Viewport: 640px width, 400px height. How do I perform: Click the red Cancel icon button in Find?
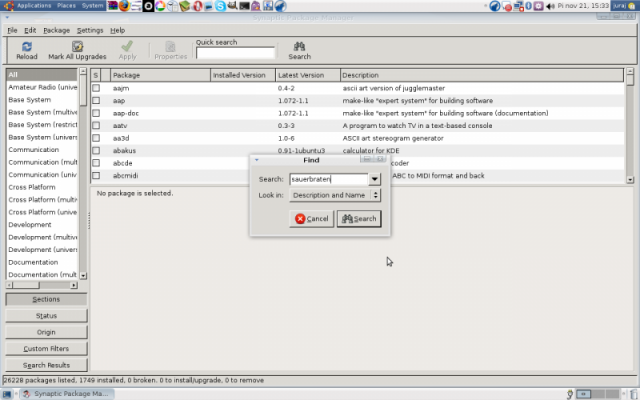311,219
